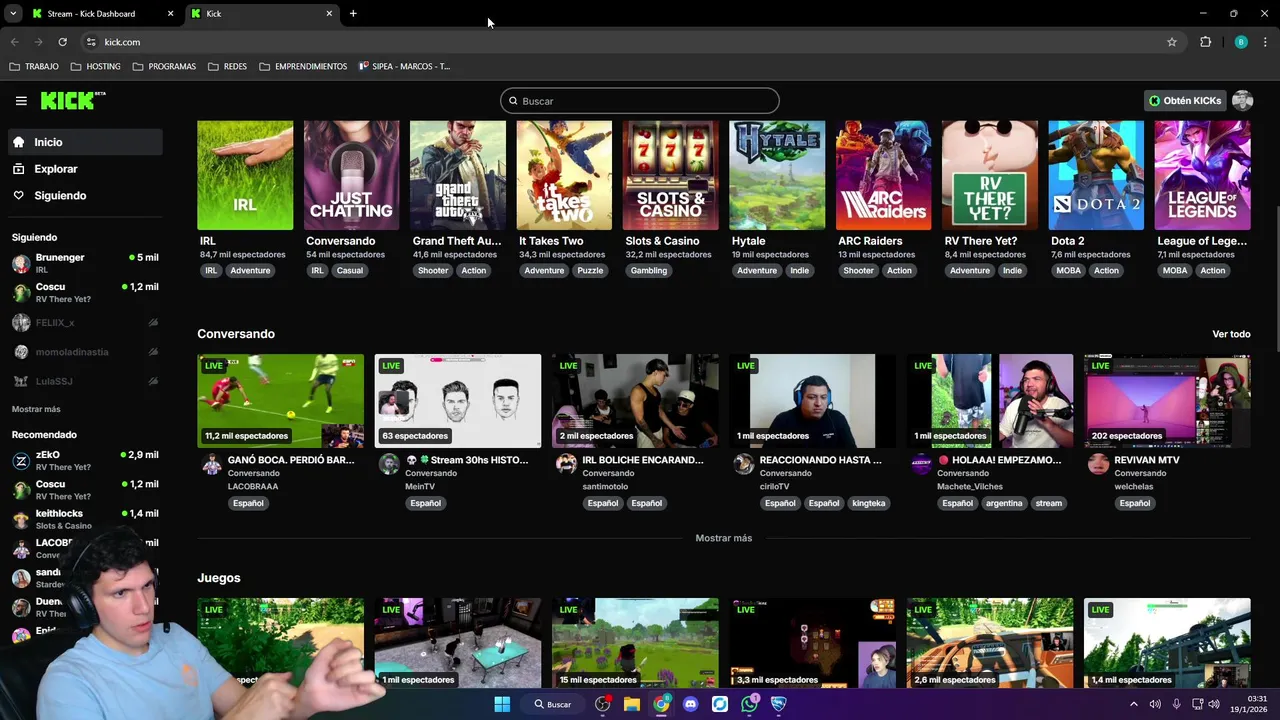The image size is (1280, 720).
Task: Click LACOBRAAA's avatar under the Boca stream
Action: tap(211, 464)
